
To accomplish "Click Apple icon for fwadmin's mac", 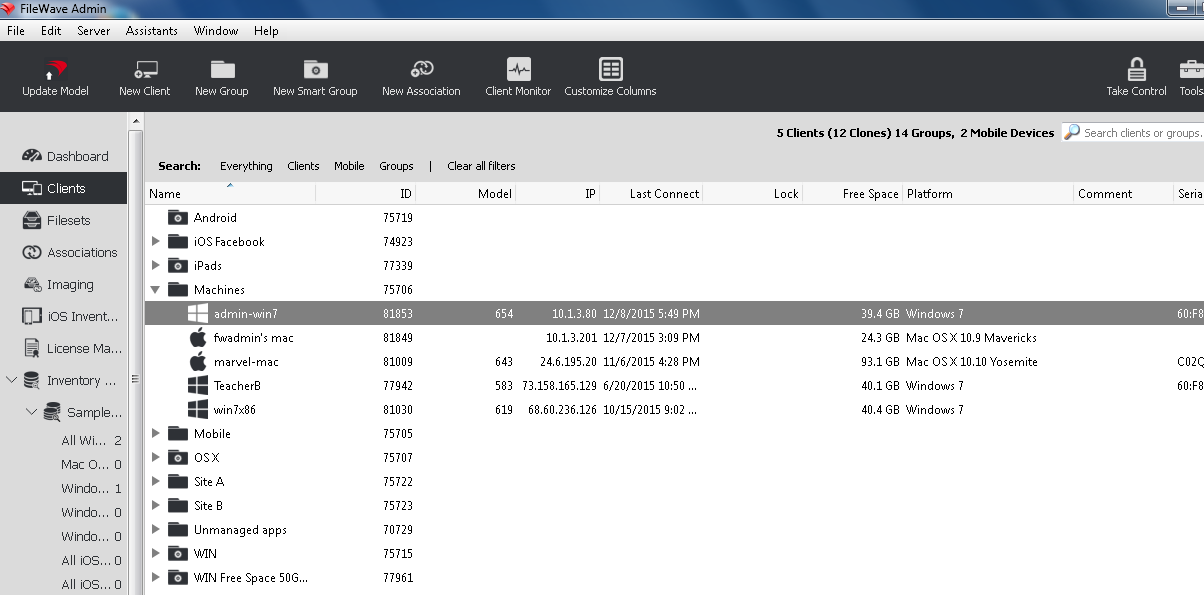I will point(197,337).
